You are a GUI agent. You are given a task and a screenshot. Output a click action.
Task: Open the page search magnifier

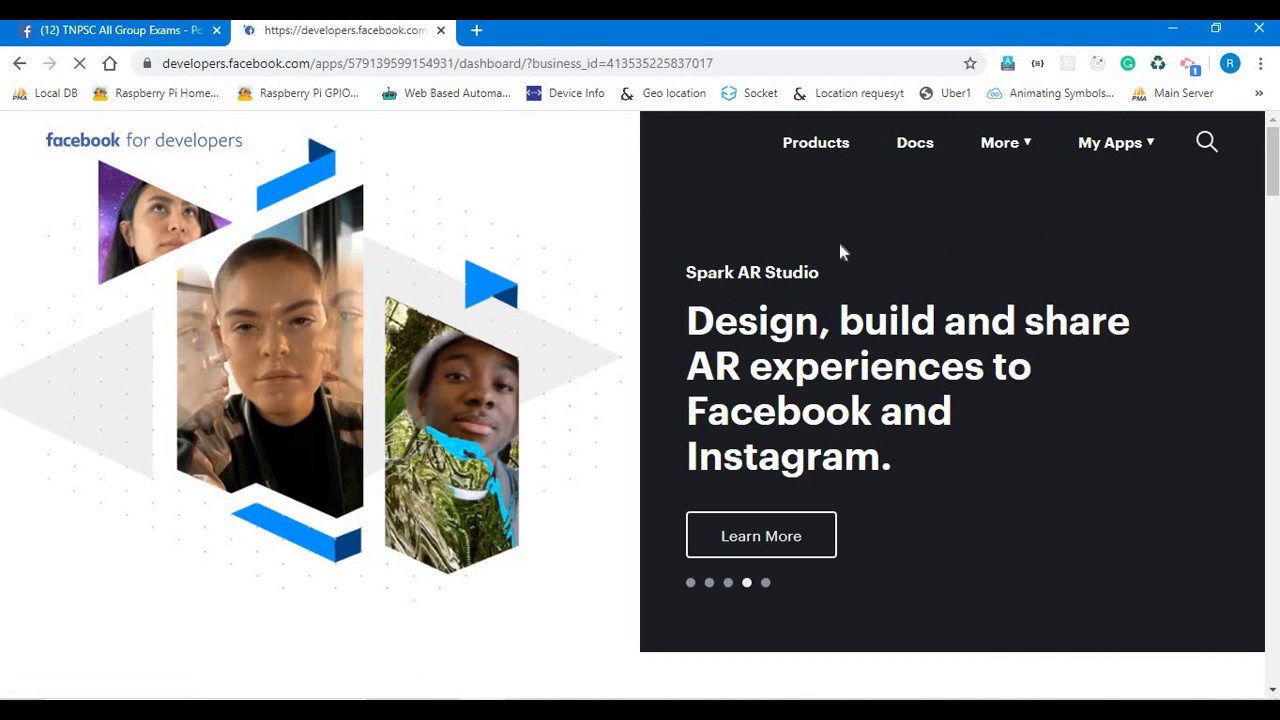(1207, 142)
